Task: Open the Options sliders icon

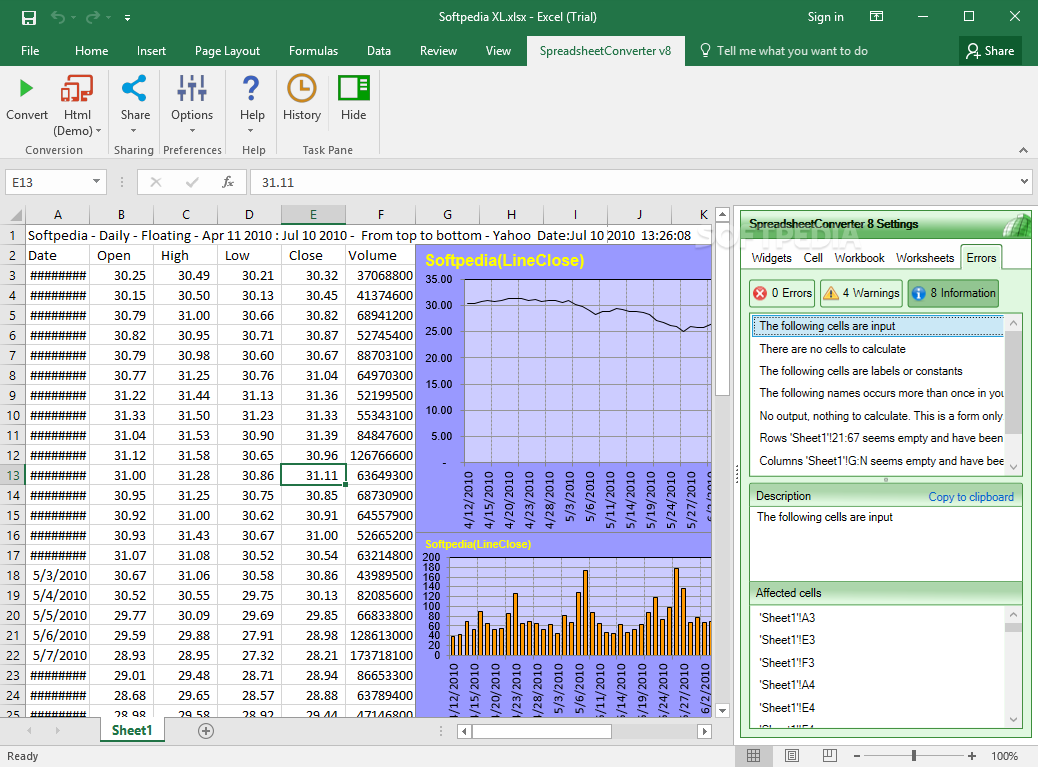Action: click(192, 88)
